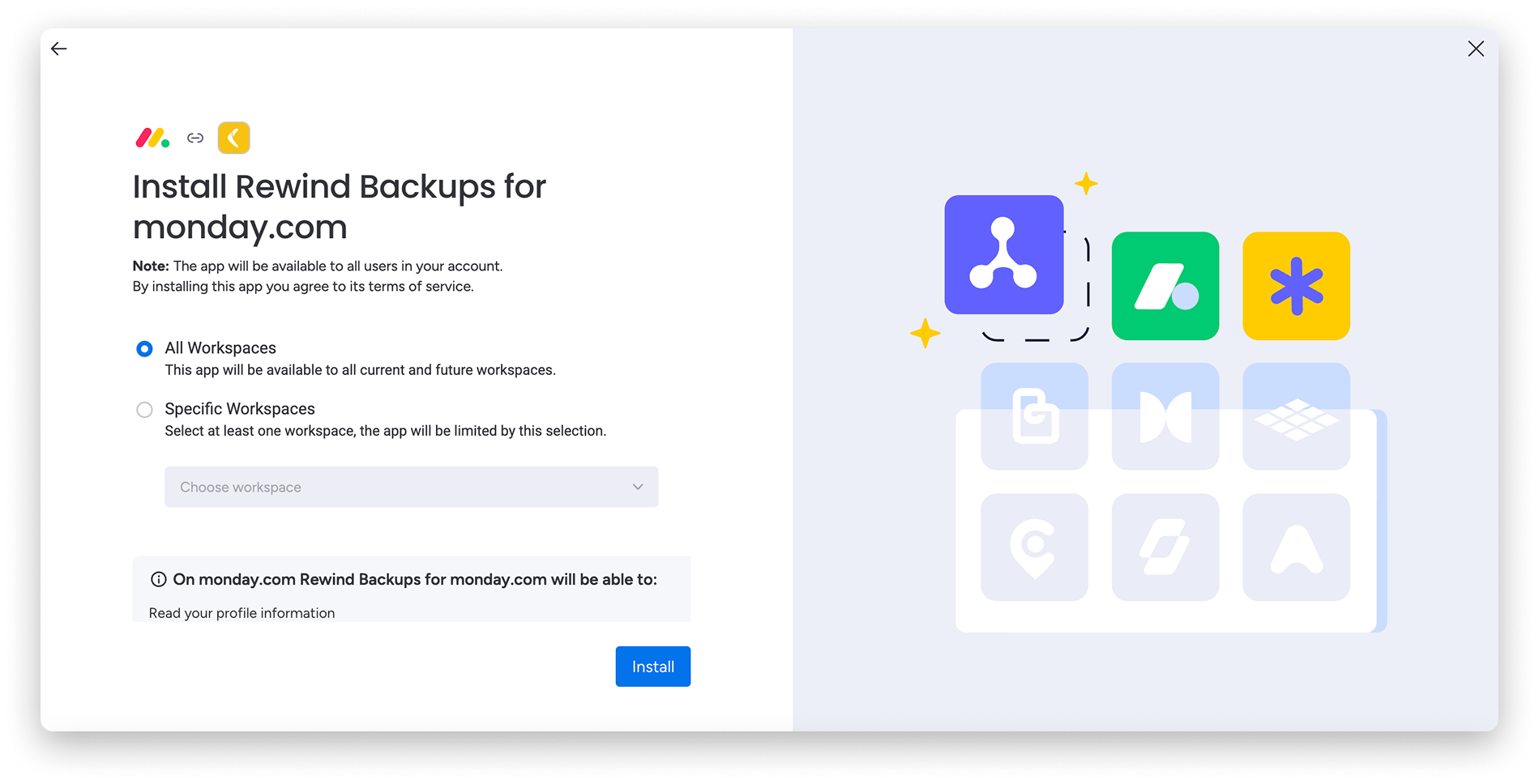Image resolution: width=1539 pixels, height=784 pixels.
Task: Click the faded letter A app tile
Action: pos(1296,548)
